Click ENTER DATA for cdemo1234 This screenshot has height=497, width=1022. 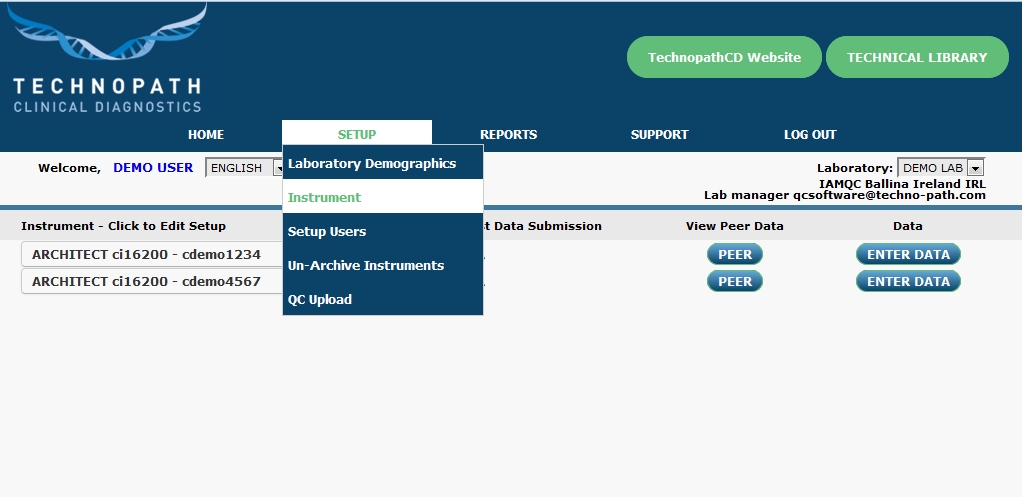click(x=908, y=254)
